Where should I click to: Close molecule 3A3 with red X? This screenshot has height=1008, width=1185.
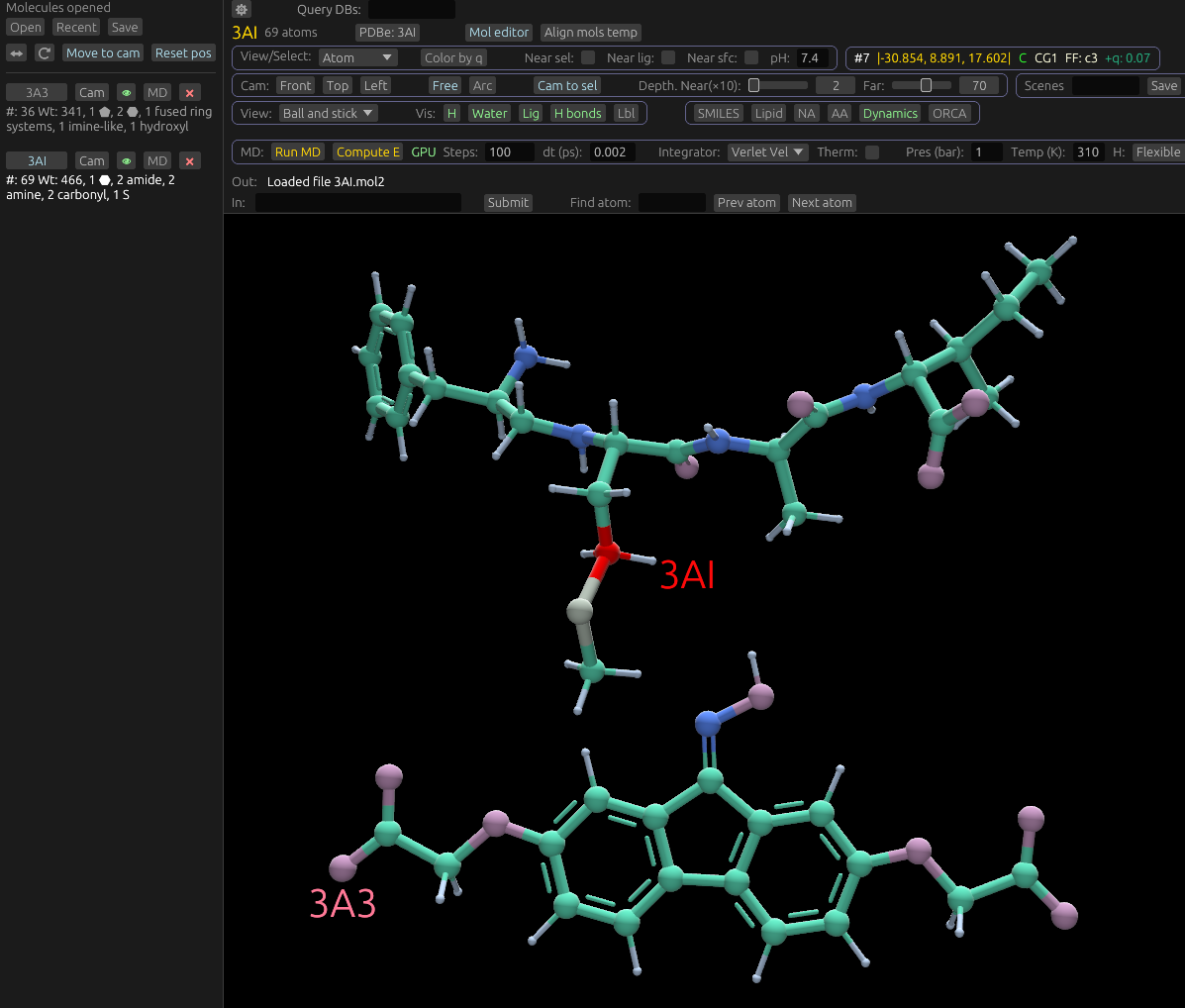[x=190, y=93]
